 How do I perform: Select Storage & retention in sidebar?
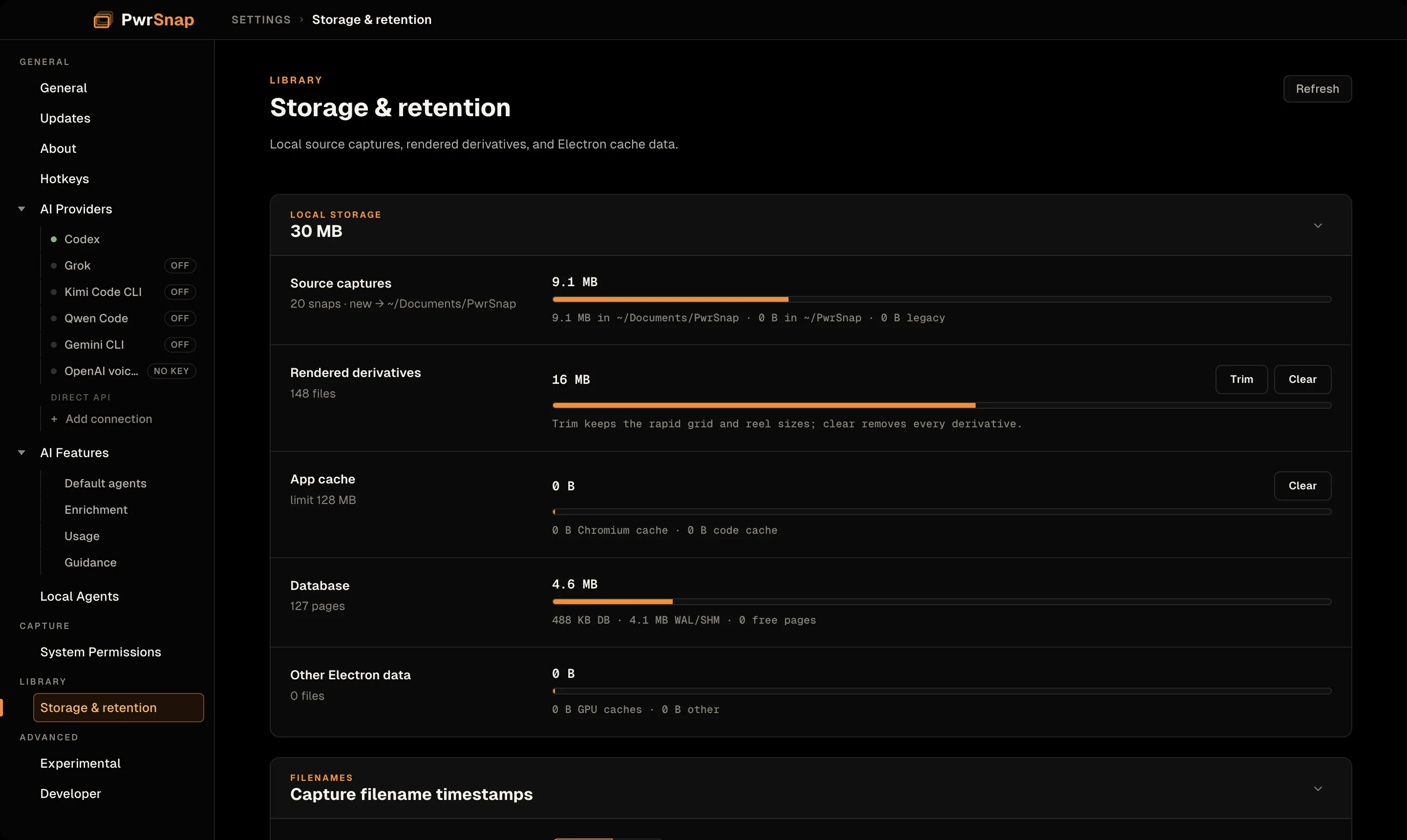[118, 708]
